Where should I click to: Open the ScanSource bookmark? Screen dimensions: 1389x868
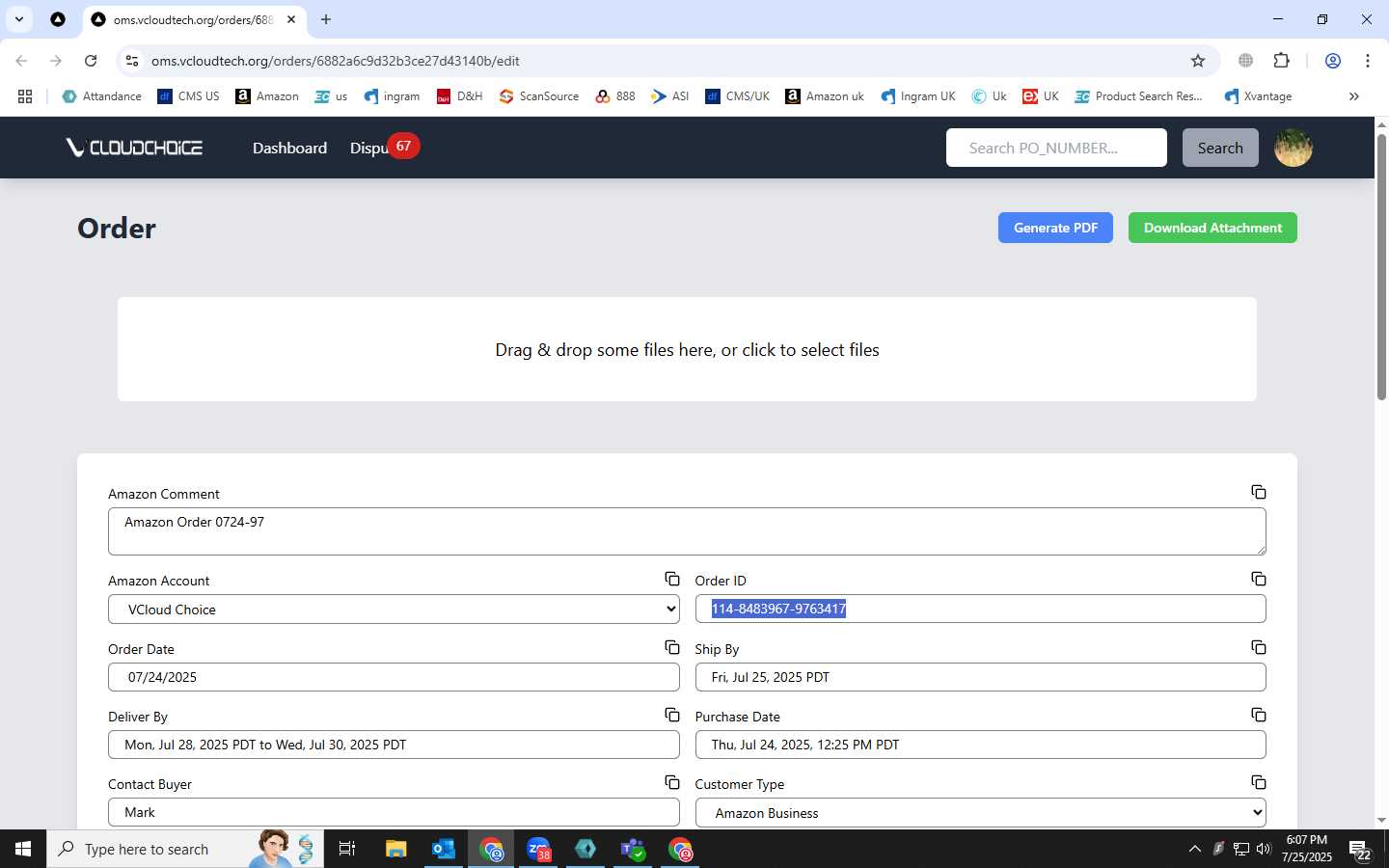click(x=539, y=96)
